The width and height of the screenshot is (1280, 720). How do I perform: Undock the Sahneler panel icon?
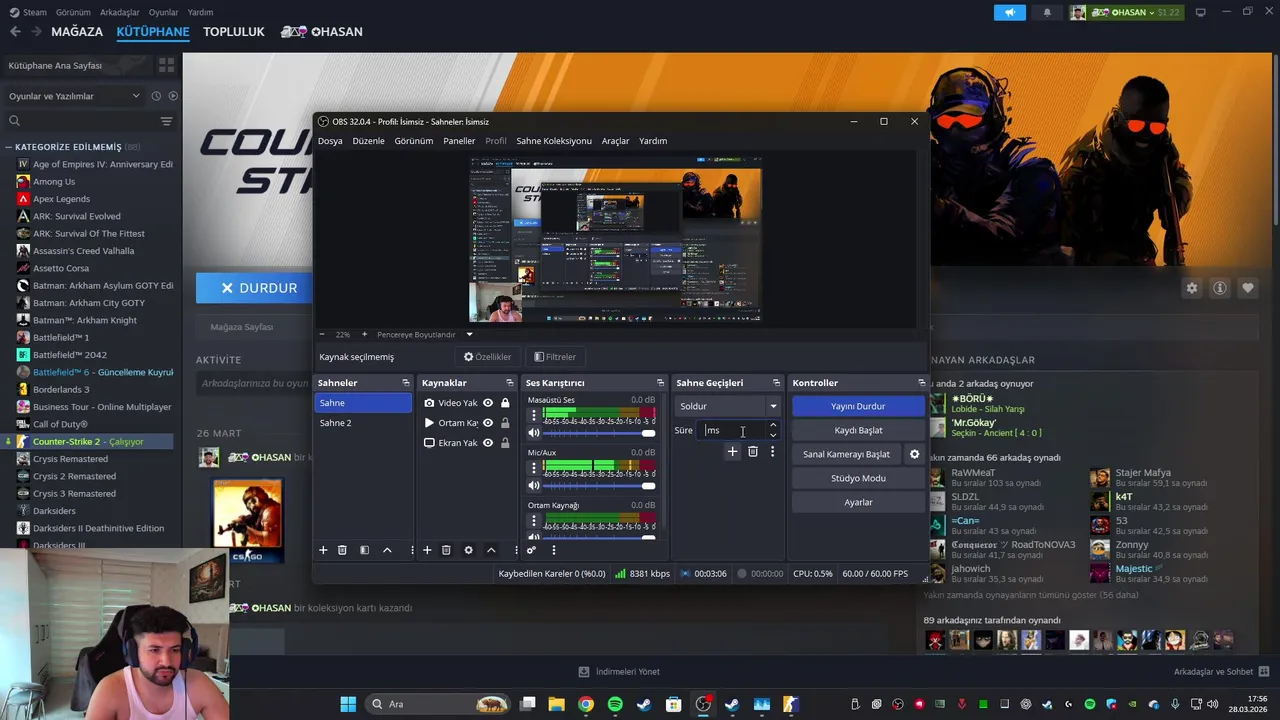pos(406,383)
